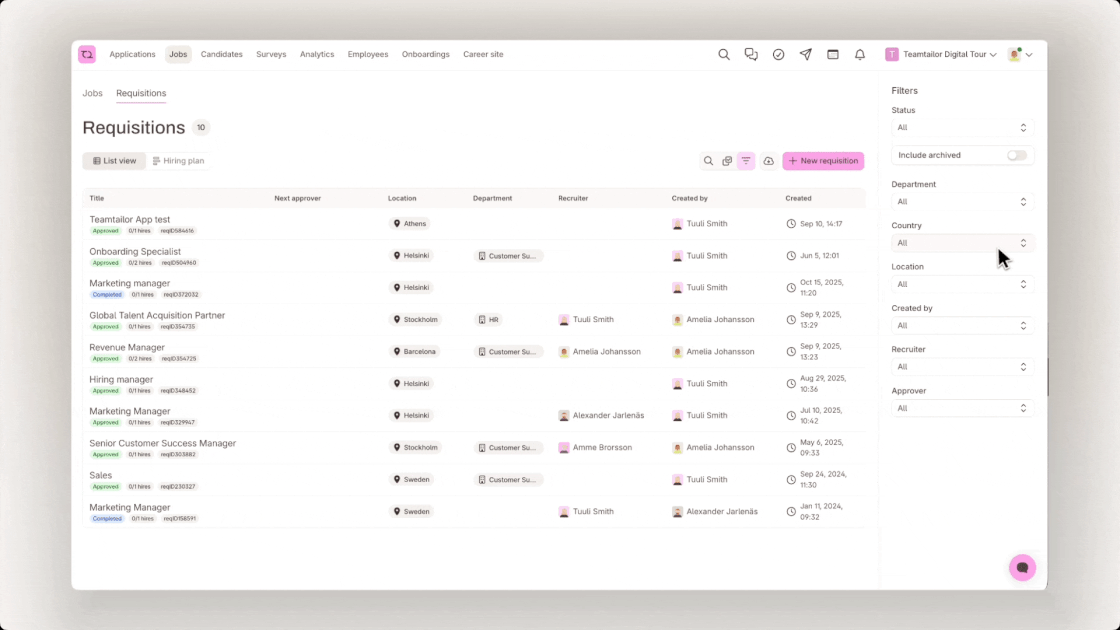Click the Teamtailor logo icon

tap(87, 54)
